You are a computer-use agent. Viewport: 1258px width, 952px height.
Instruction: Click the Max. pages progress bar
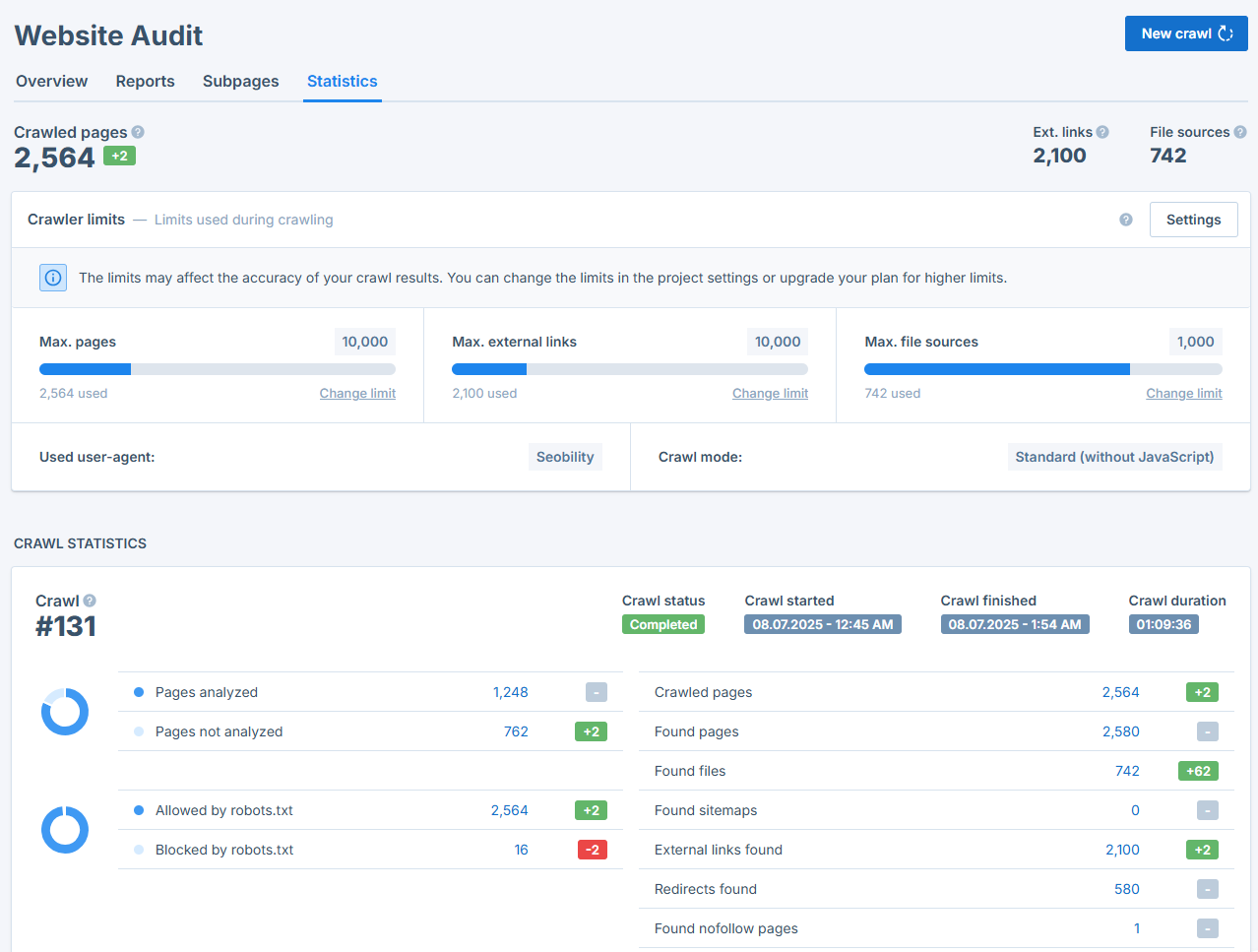tap(218, 369)
